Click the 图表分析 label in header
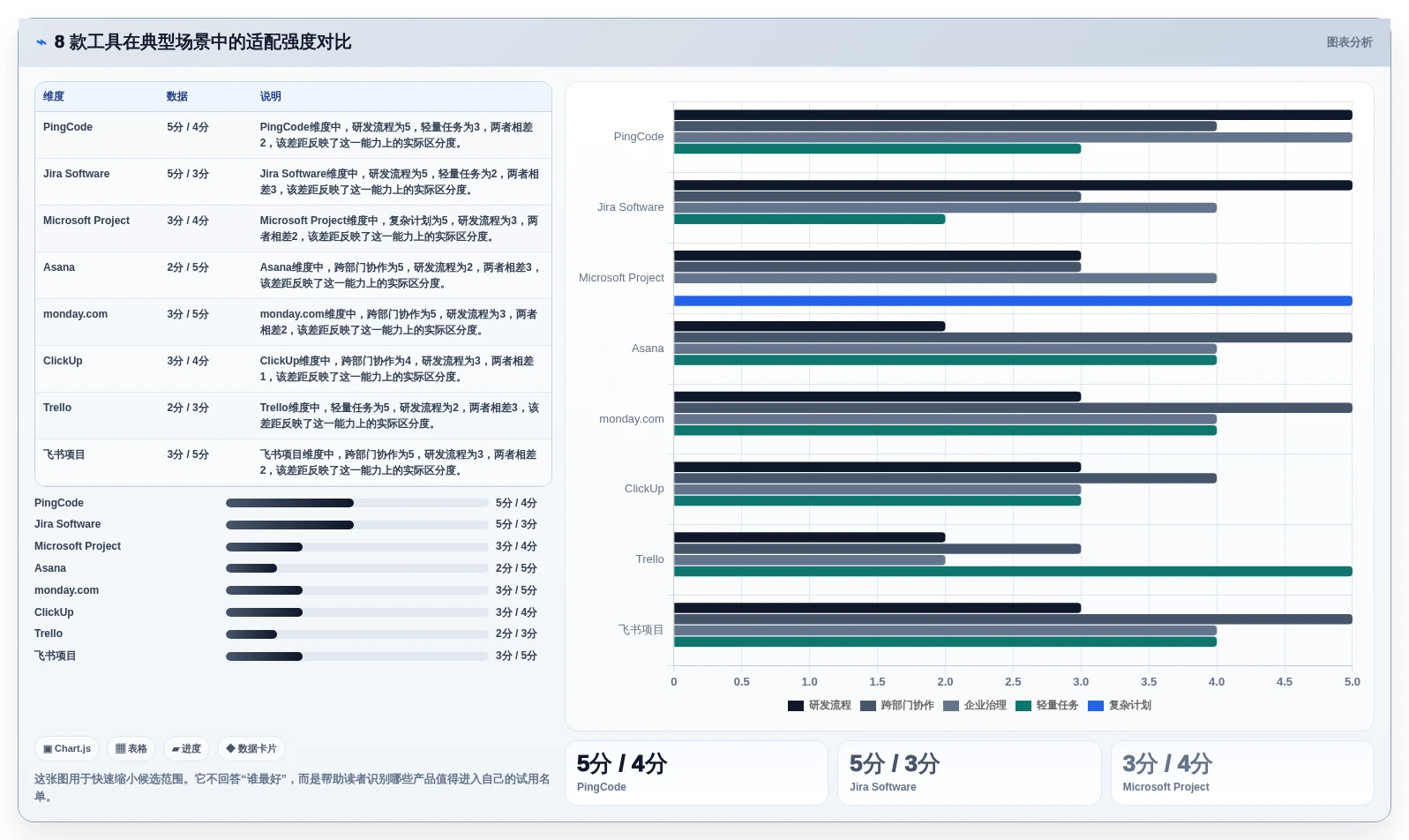1409x840 pixels. click(1349, 42)
